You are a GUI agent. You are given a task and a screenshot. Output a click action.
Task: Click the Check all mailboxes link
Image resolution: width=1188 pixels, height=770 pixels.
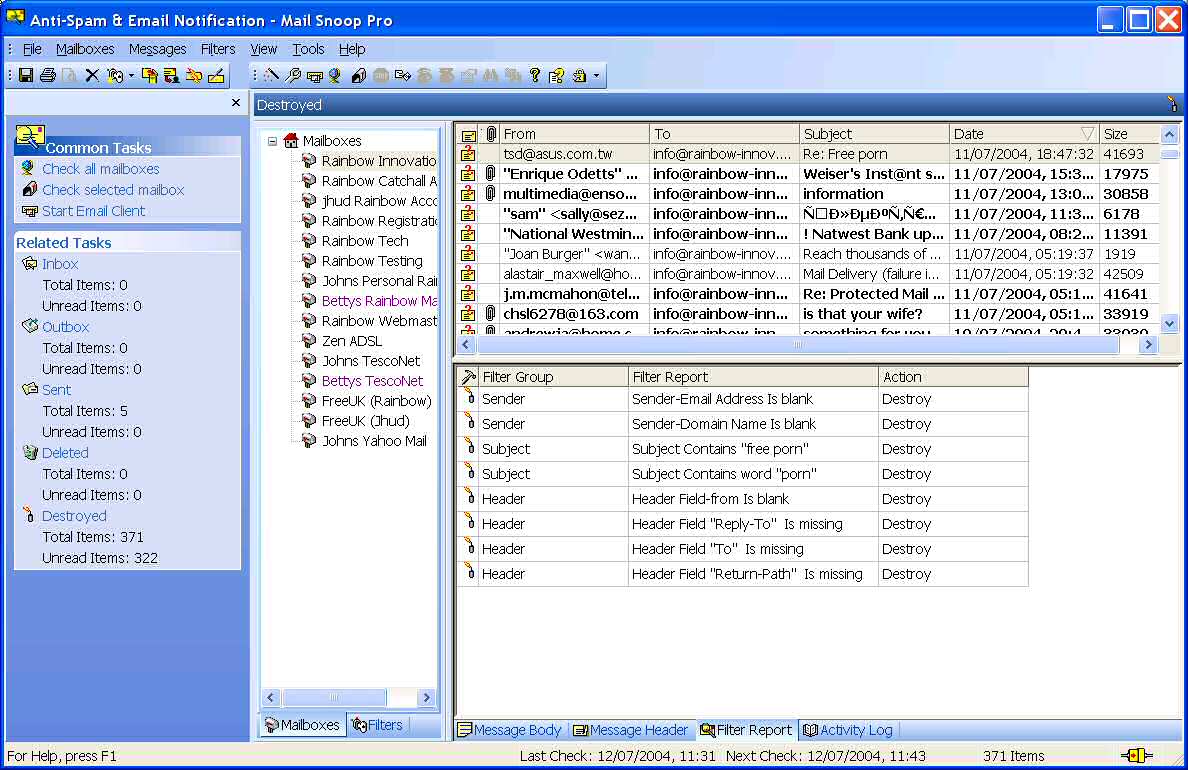click(101, 169)
